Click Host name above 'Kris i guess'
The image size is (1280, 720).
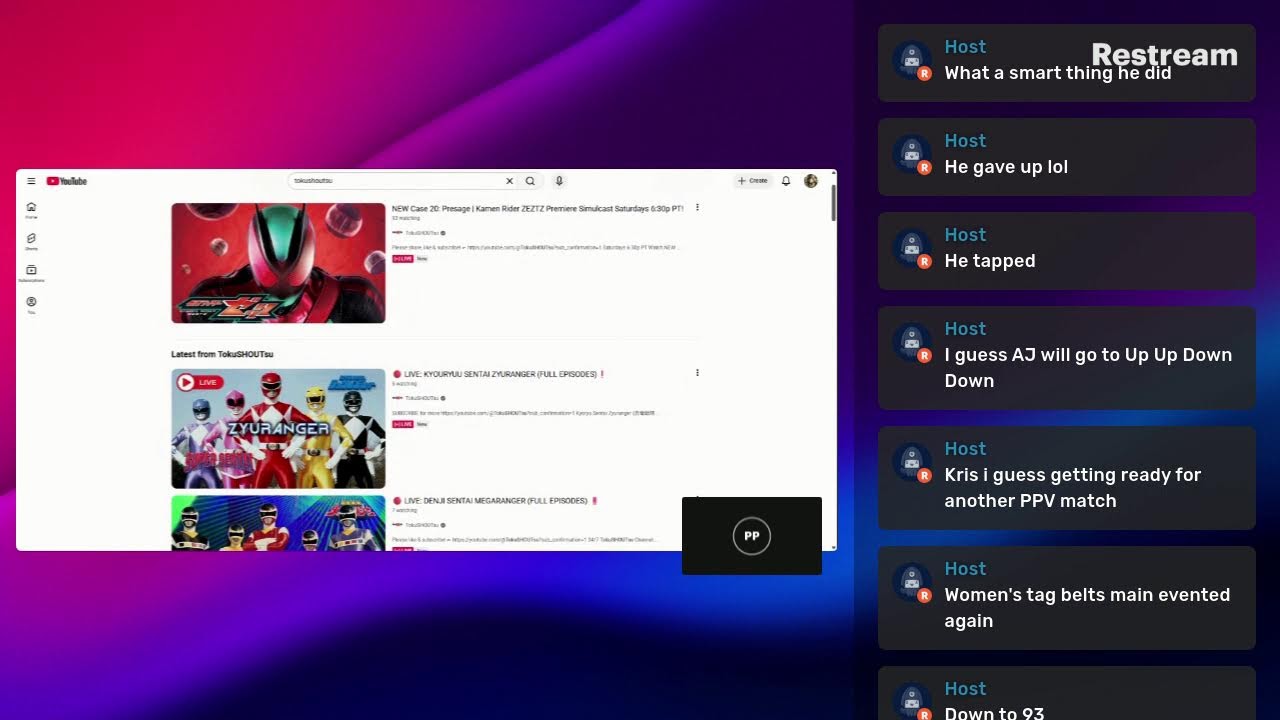tap(965, 449)
